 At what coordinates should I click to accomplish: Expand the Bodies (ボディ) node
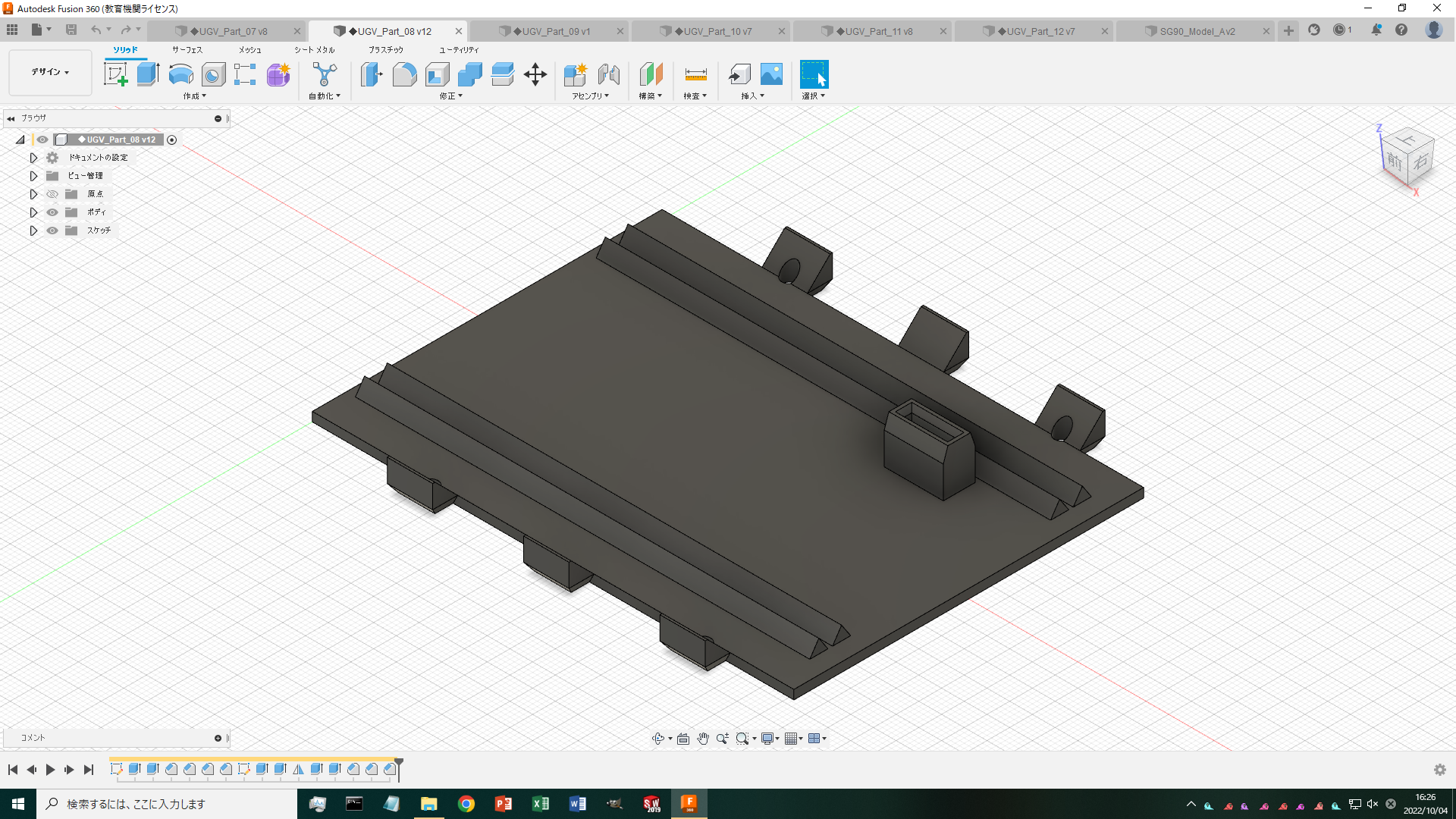pyautogui.click(x=33, y=212)
